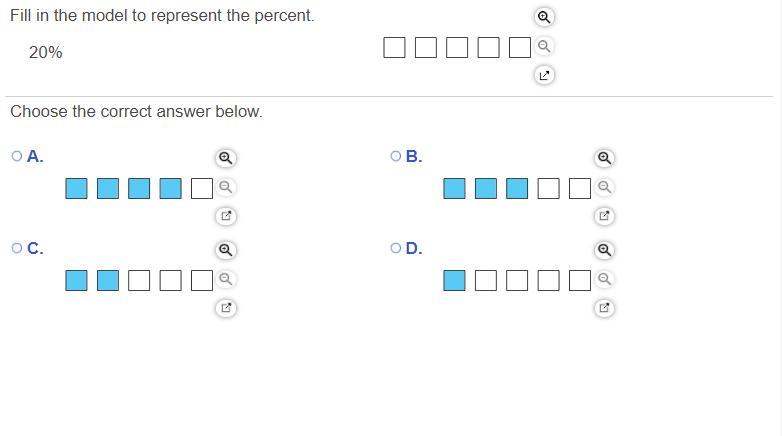Click the shaded blue square in option D
This screenshot has width=782, height=436.
pos(454,280)
